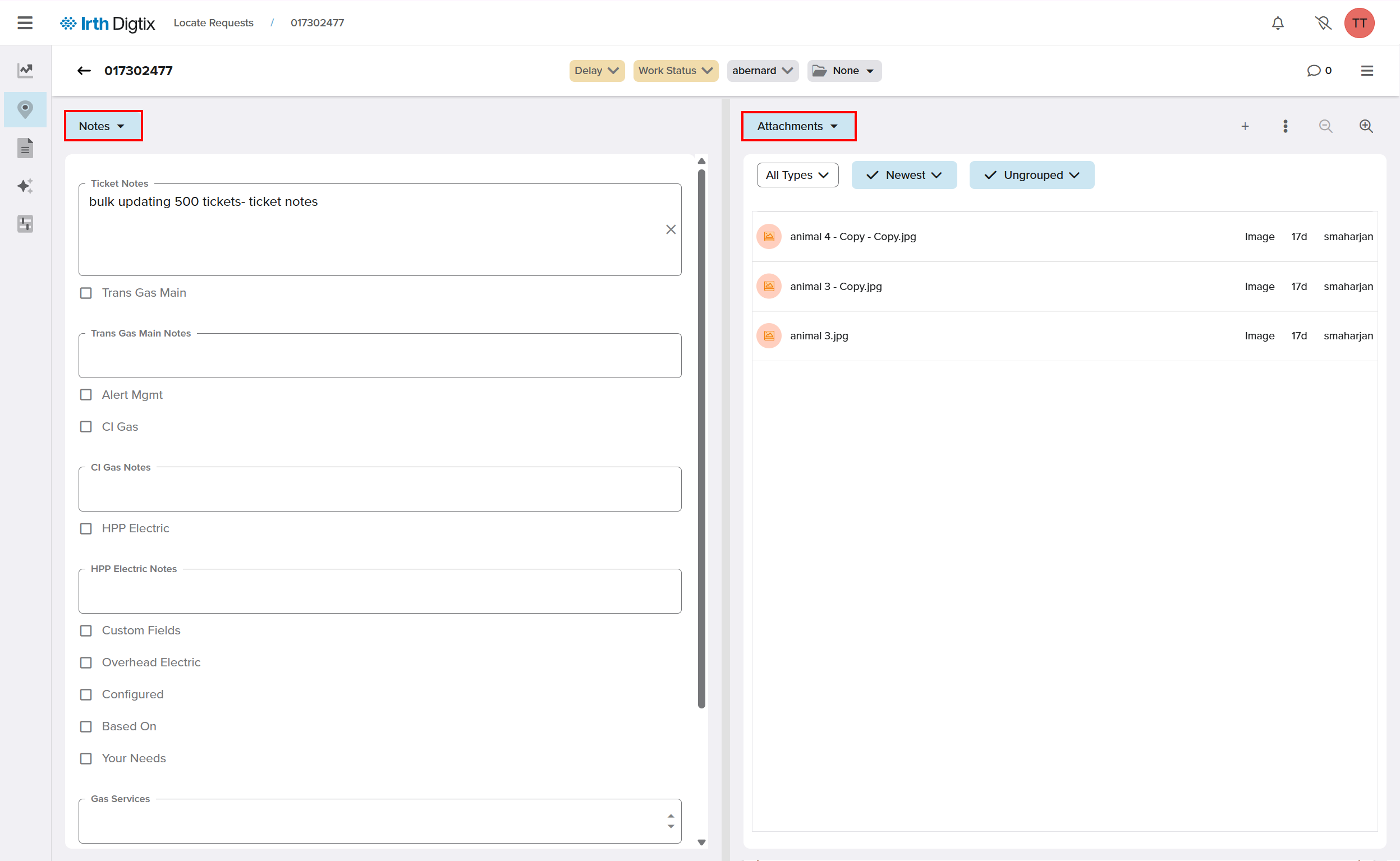Click the sparkle AI sidebar icon
The height and width of the screenshot is (861, 1400).
point(25,186)
